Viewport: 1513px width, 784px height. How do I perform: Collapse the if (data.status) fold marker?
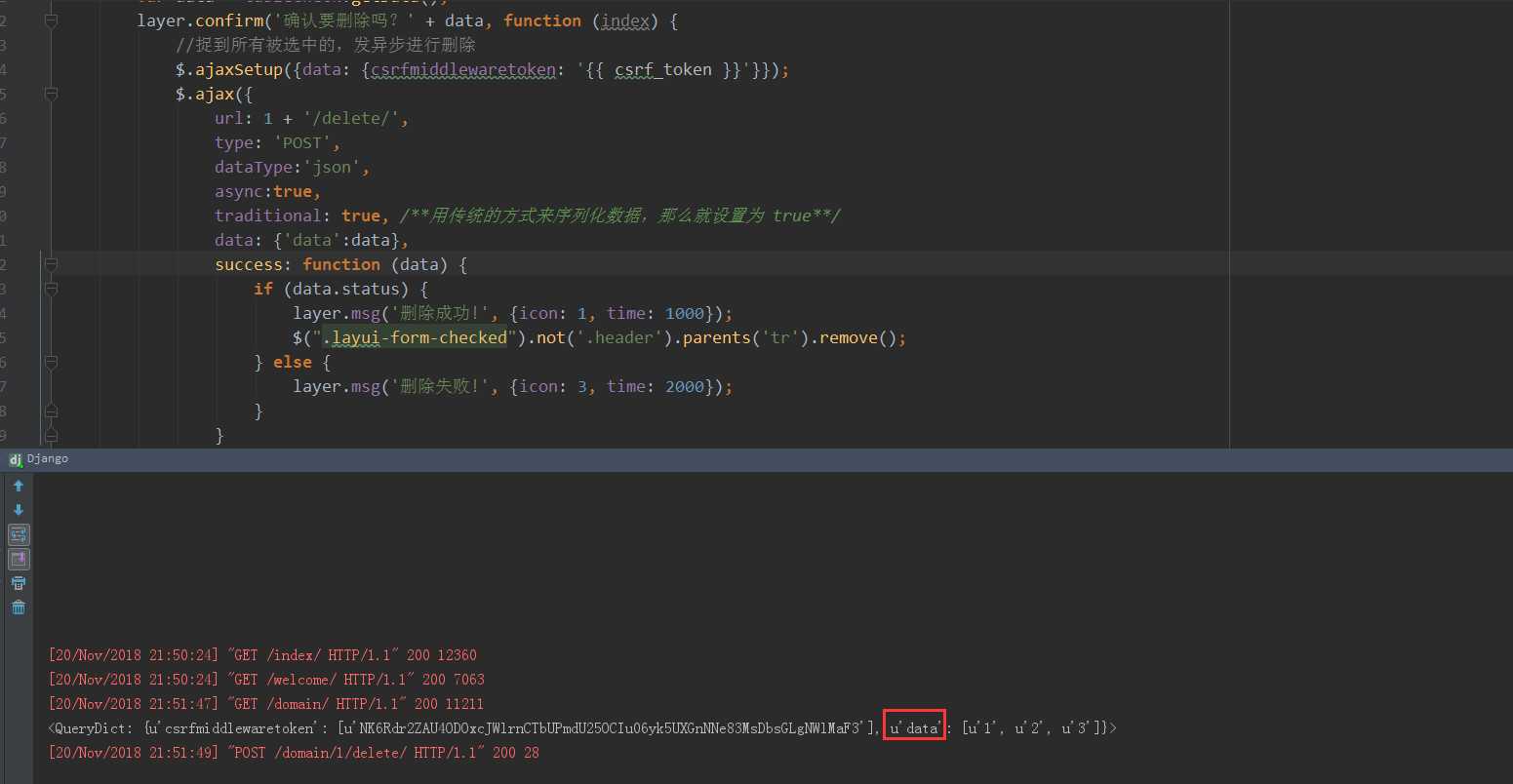click(51, 289)
